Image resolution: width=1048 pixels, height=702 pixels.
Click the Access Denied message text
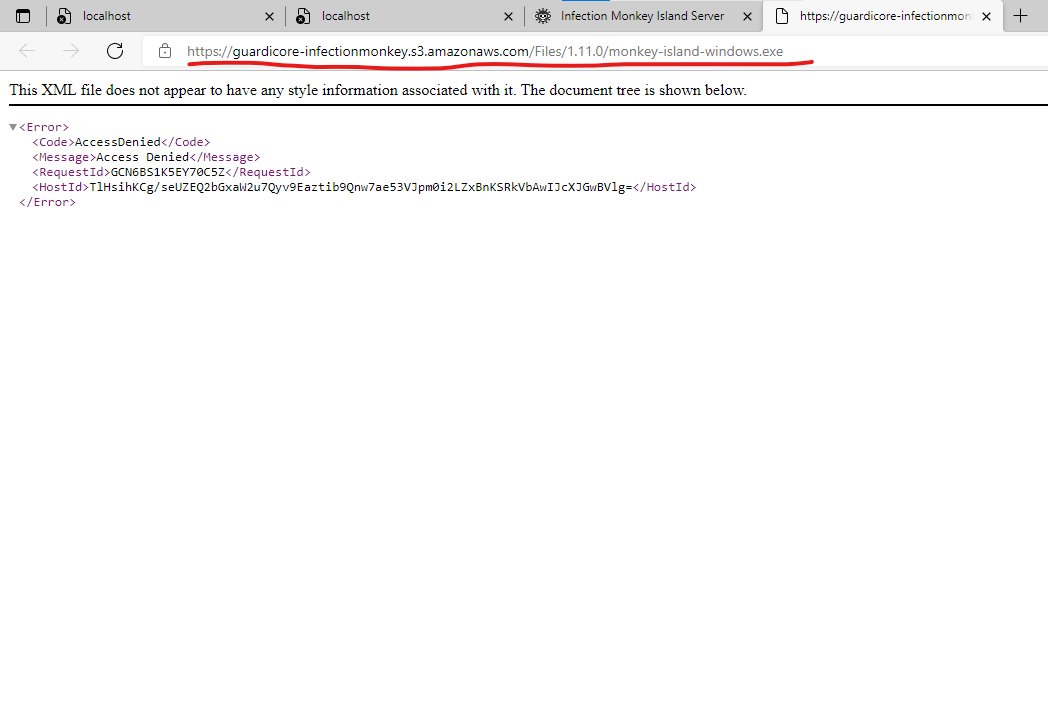click(142, 157)
